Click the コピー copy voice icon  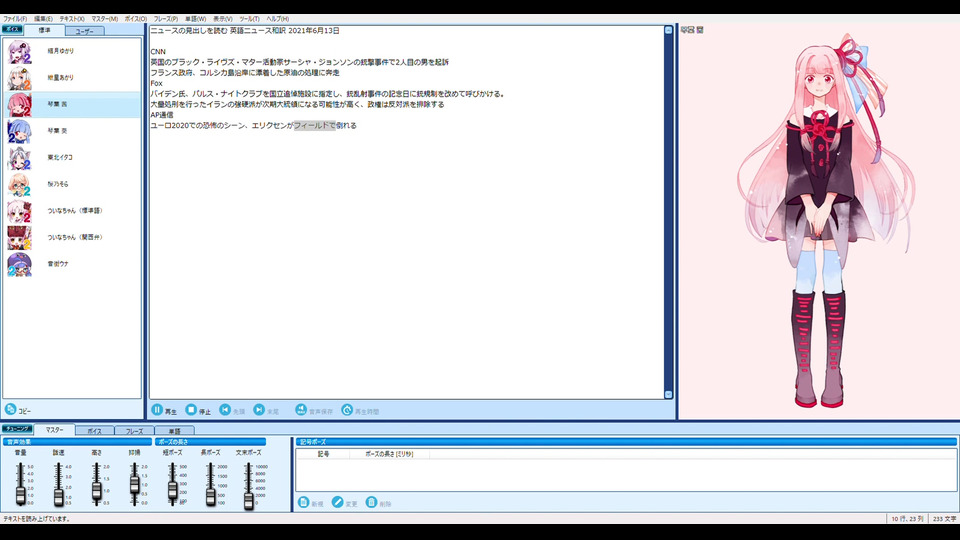tap(10, 410)
